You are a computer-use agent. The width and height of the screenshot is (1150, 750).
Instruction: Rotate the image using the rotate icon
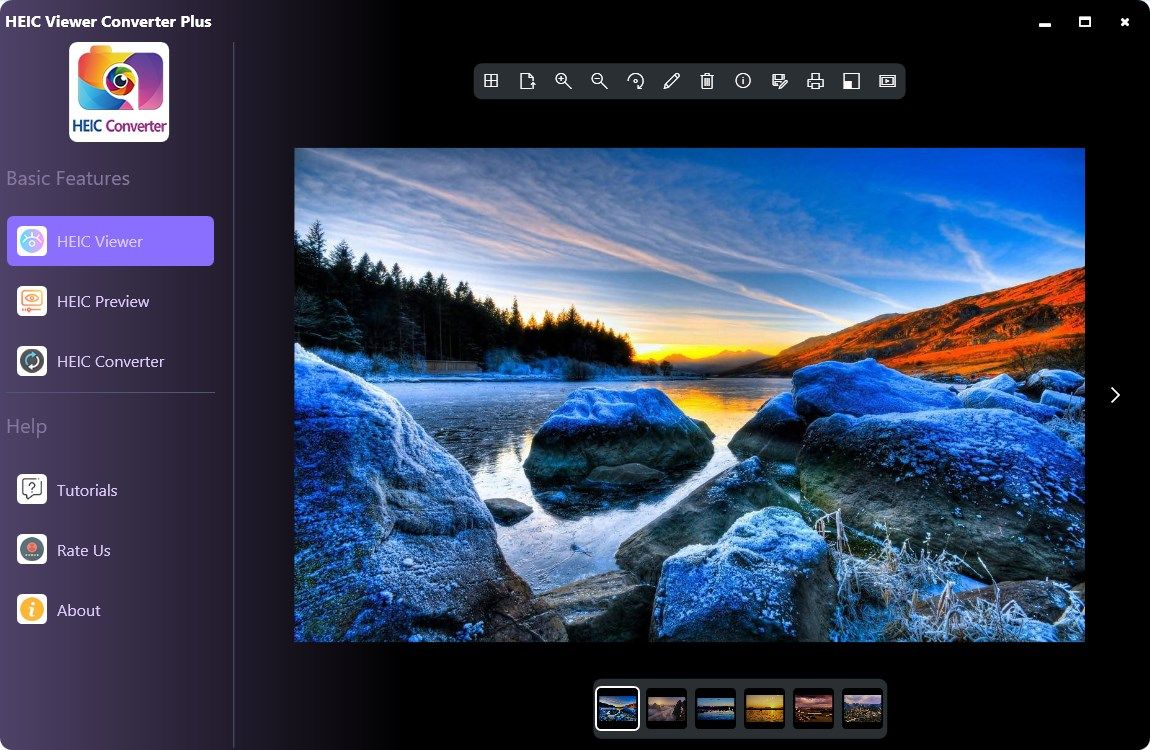635,81
